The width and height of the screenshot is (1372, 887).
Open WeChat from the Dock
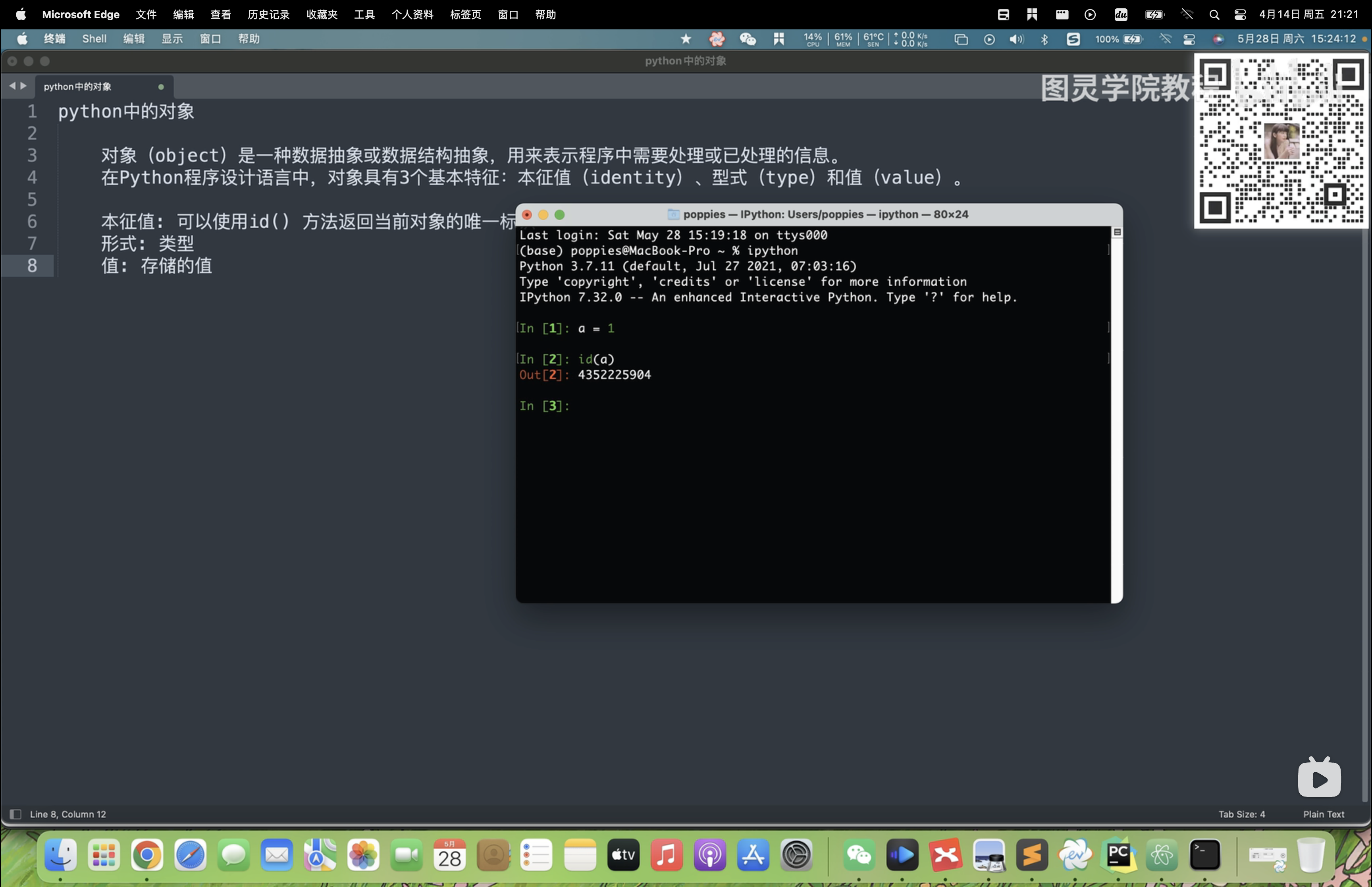point(859,855)
